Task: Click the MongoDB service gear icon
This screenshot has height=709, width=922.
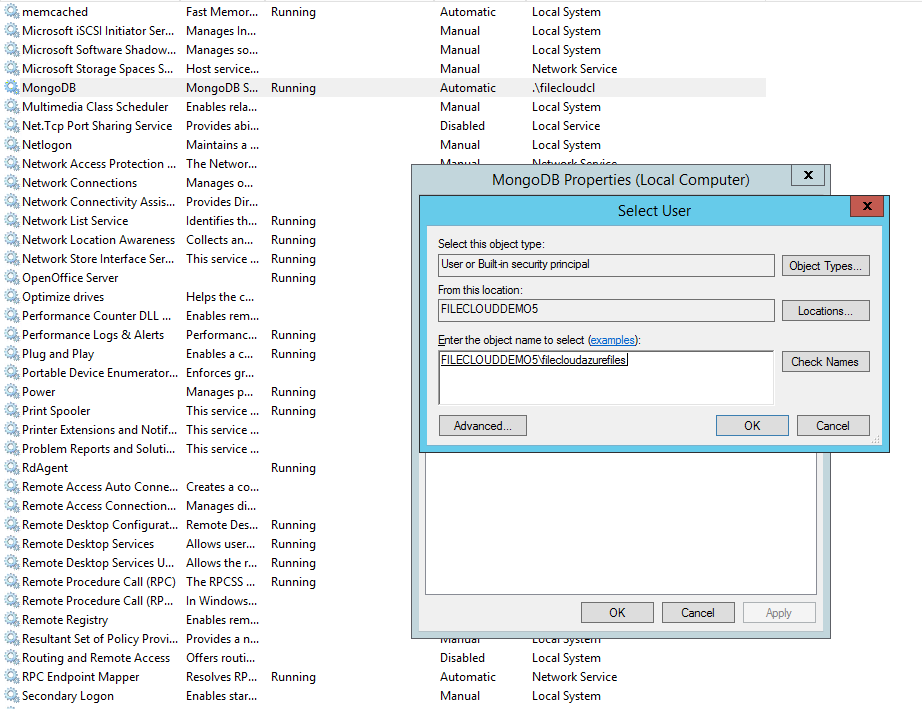Action: coord(12,87)
